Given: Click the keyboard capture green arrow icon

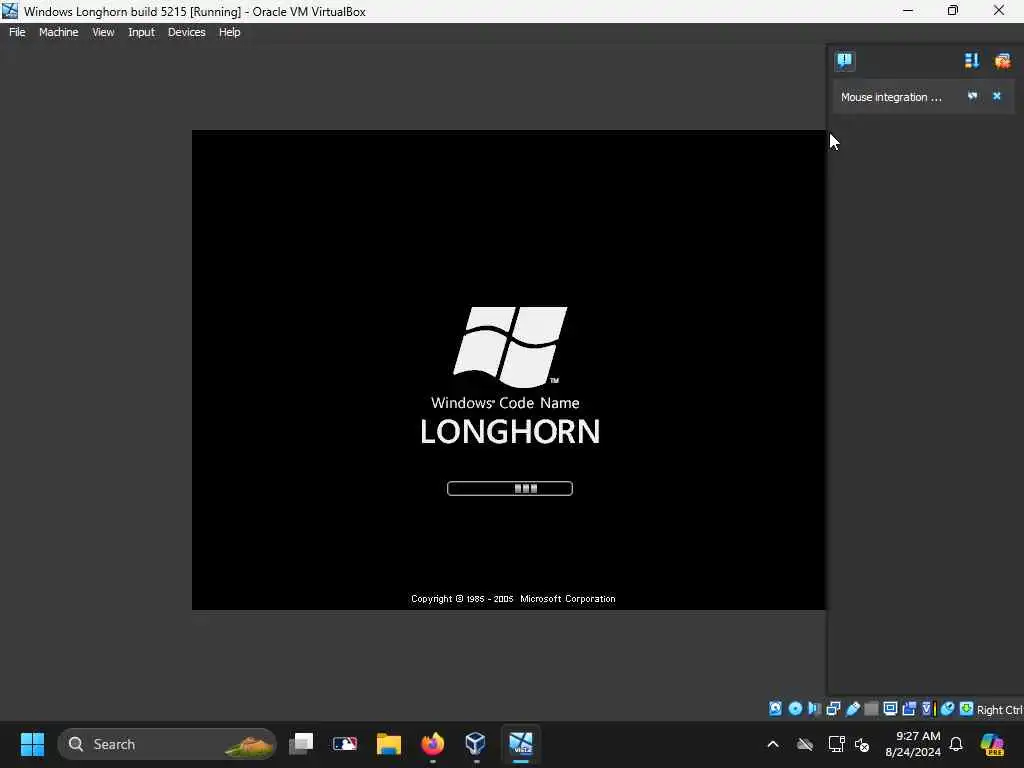Looking at the screenshot, I should 967,709.
